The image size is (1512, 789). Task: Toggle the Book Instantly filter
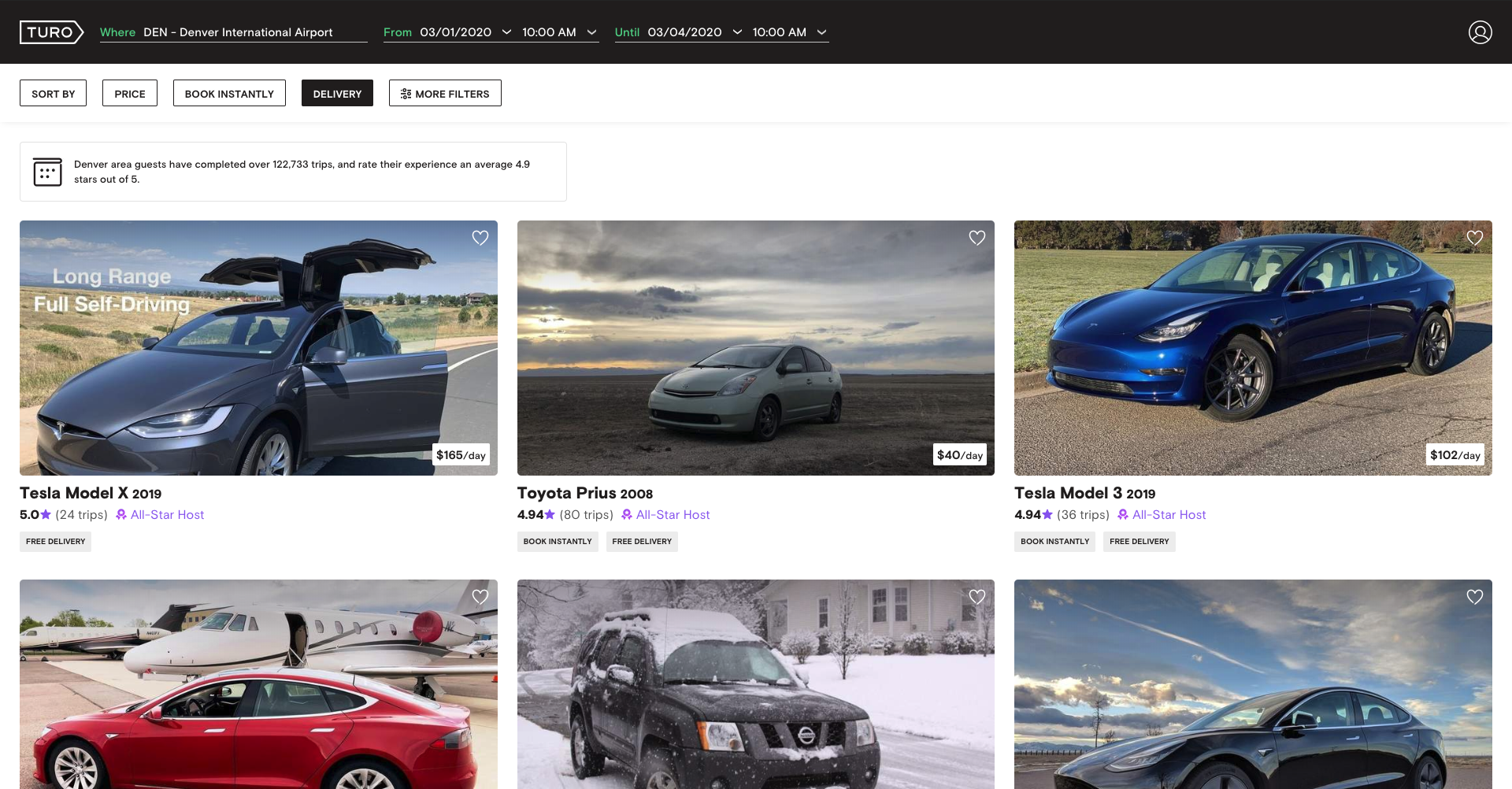[229, 94]
